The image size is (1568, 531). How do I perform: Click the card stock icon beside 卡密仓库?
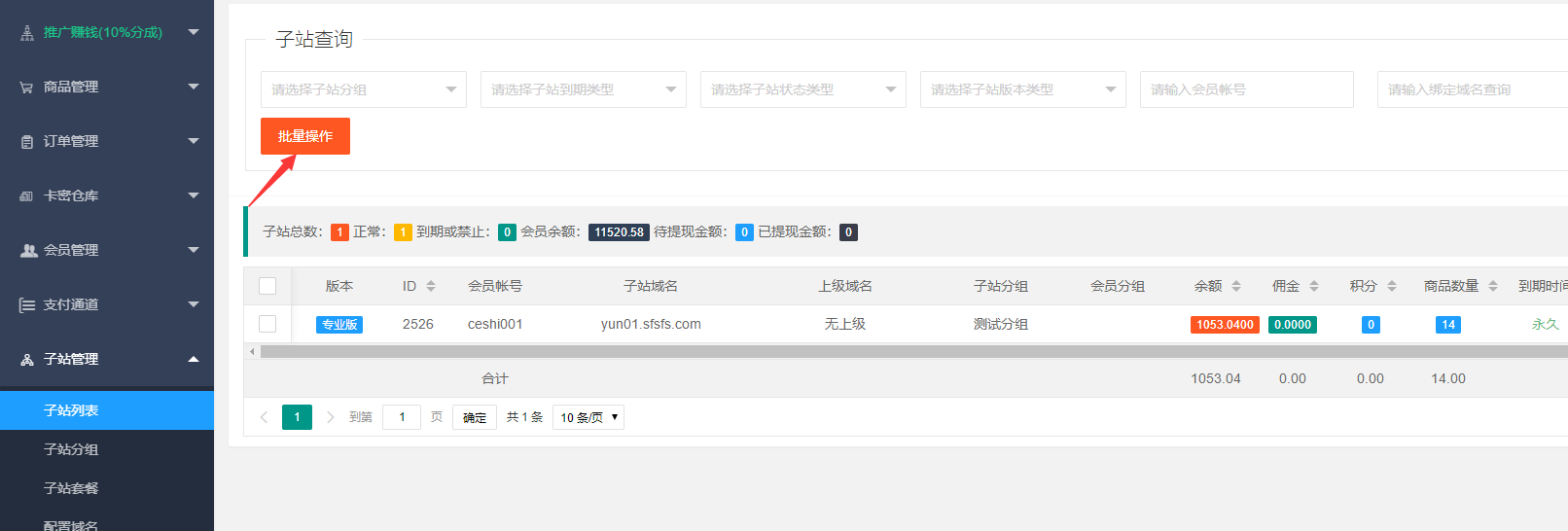(27, 196)
